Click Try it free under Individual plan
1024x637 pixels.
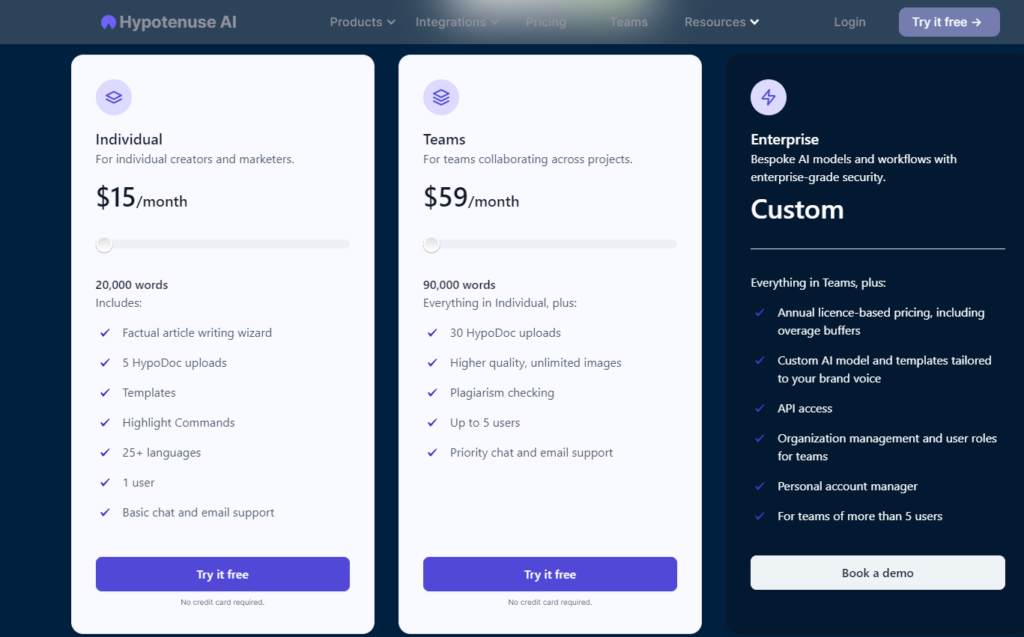click(x=222, y=574)
